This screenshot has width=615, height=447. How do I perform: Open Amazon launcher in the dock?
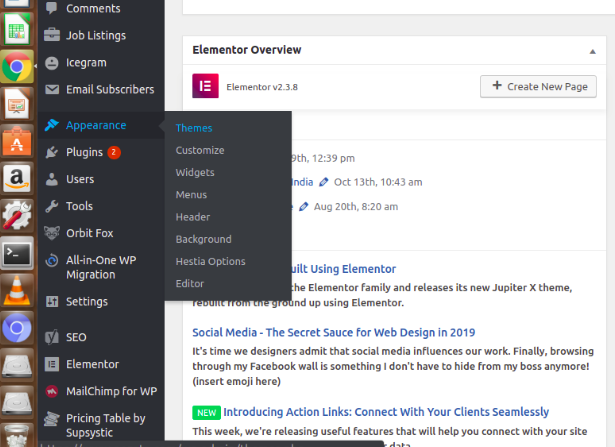pyautogui.click(x=16, y=178)
